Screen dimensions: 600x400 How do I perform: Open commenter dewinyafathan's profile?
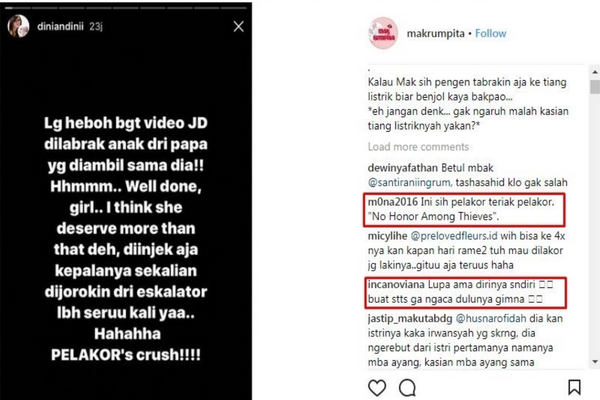click(403, 168)
